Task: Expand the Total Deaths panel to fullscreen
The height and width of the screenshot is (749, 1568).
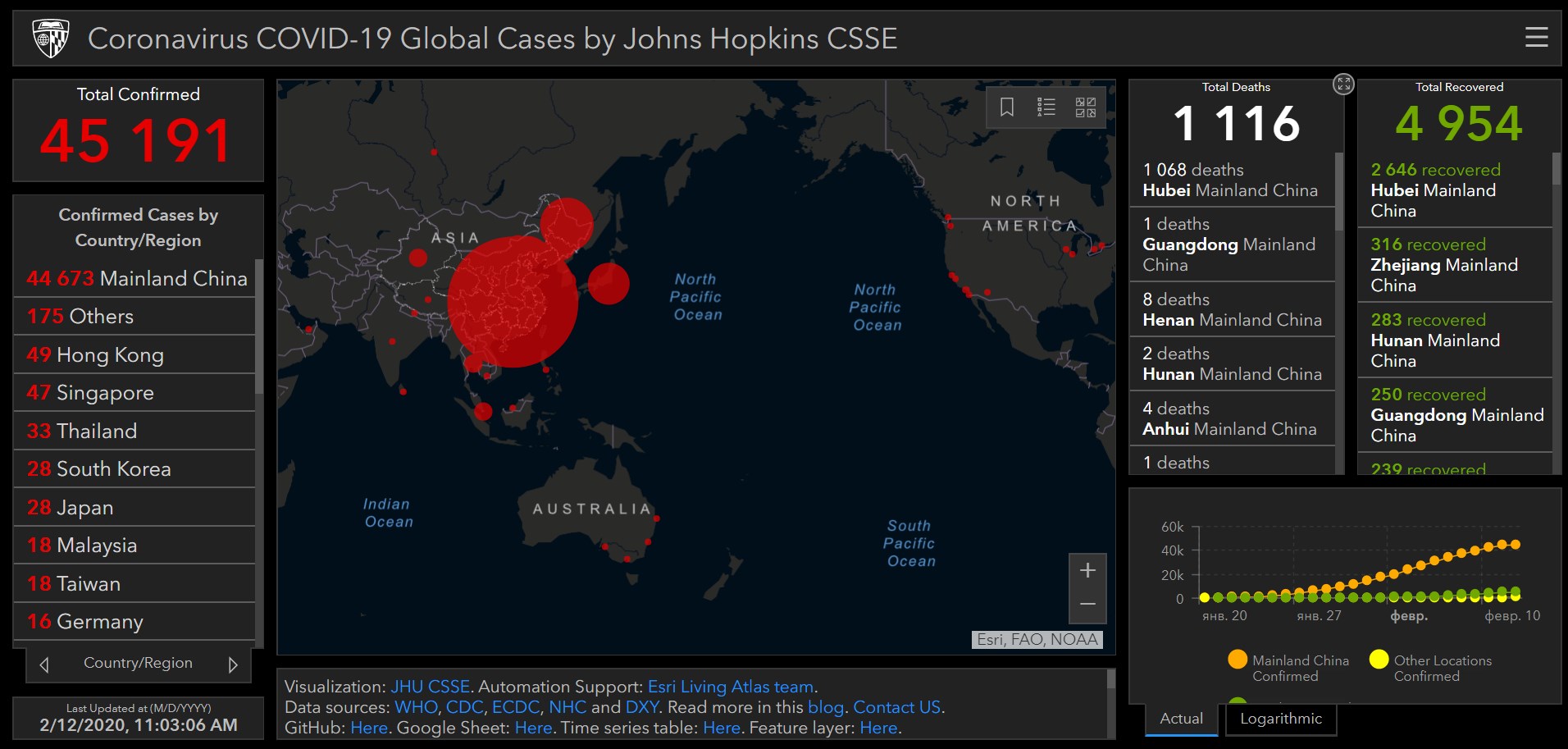Action: (x=1343, y=84)
